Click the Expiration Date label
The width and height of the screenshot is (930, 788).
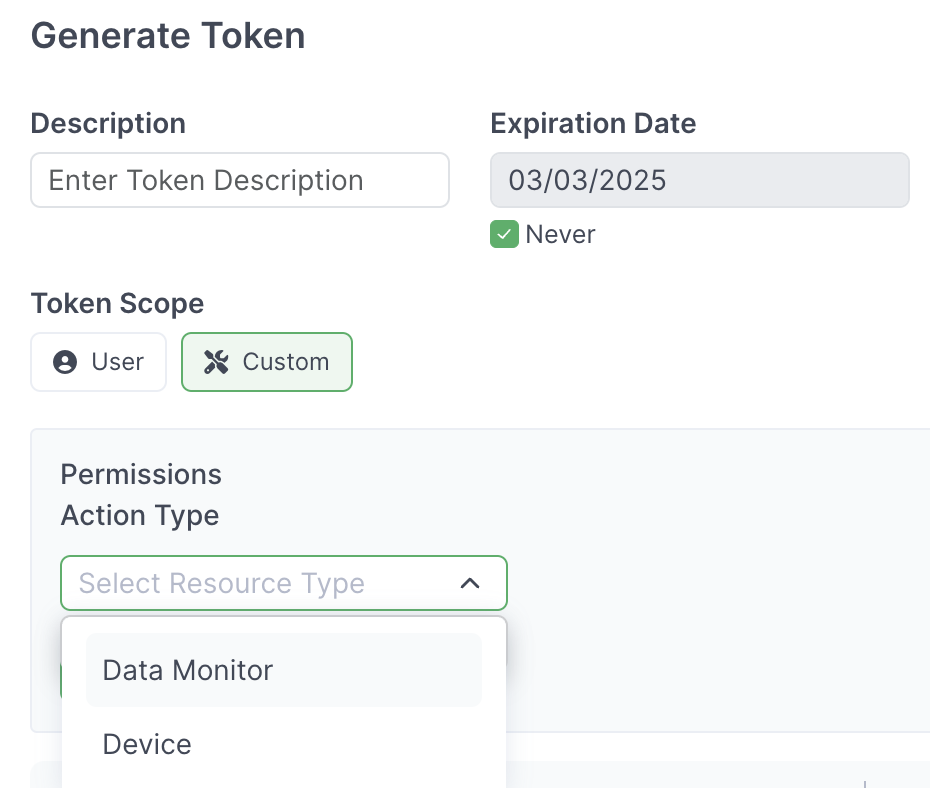pos(593,123)
